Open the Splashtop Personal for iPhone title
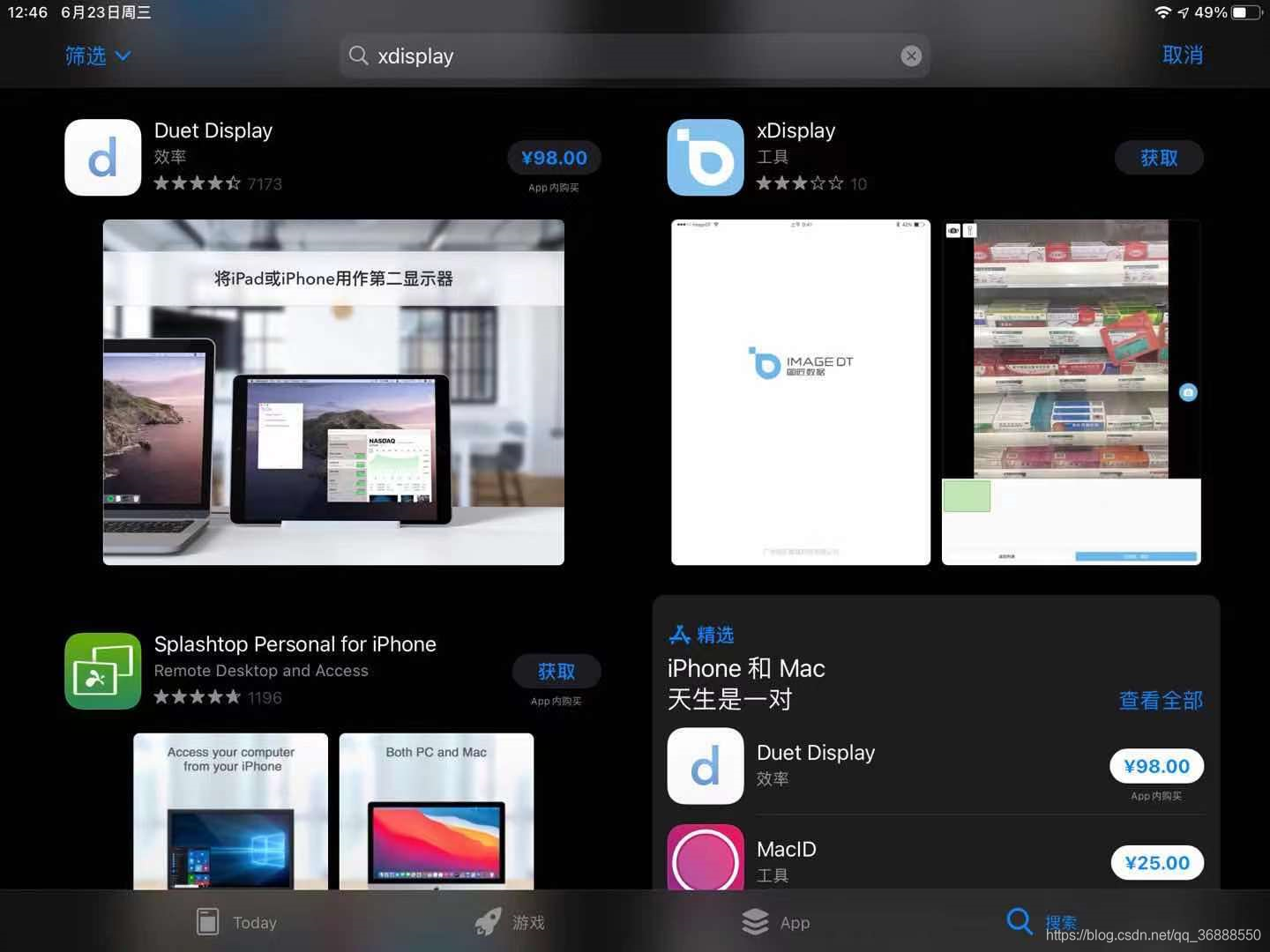Screen dimensions: 1270x952 point(295,644)
